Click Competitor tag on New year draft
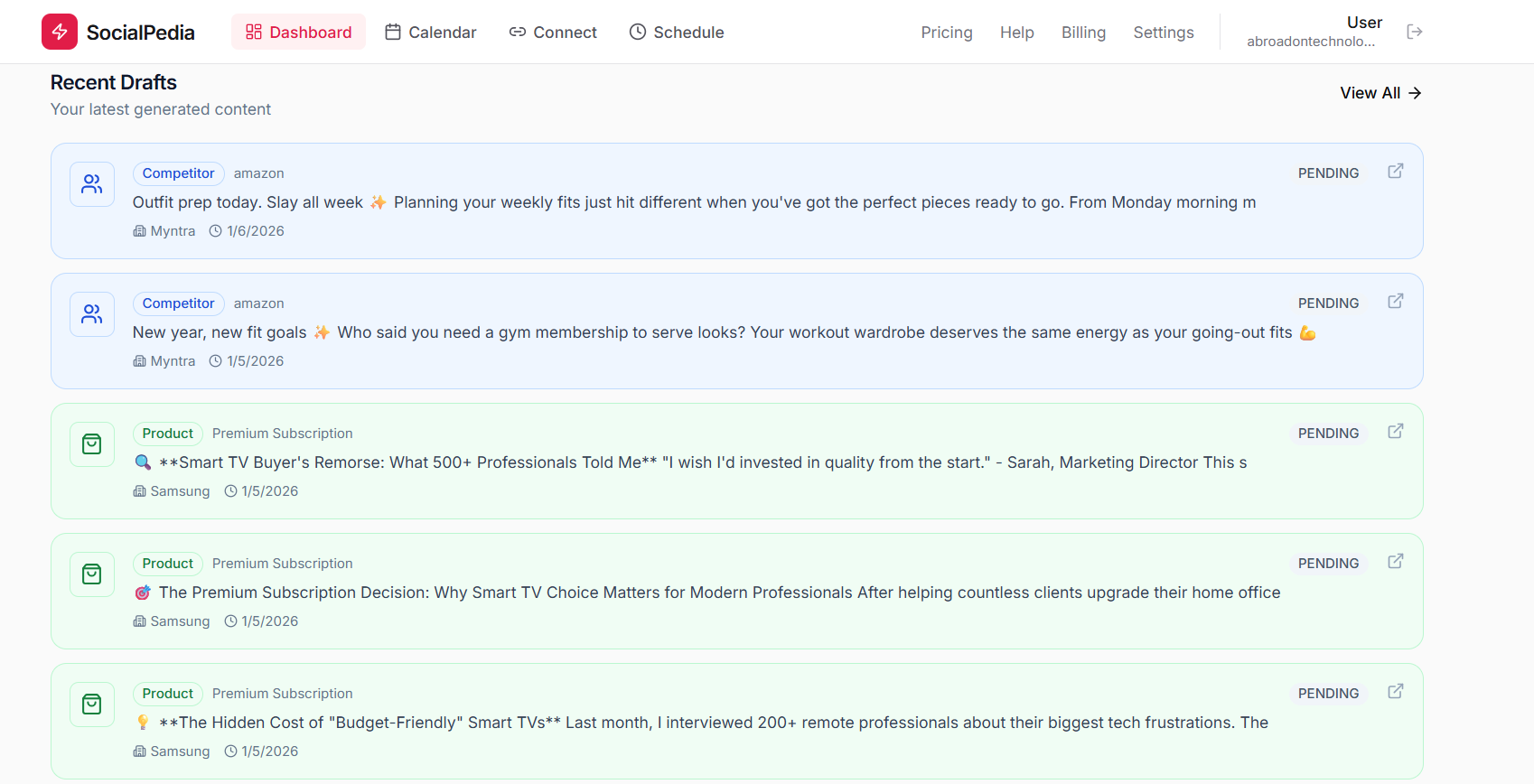 pyautogui.click(x=179, y=303)
